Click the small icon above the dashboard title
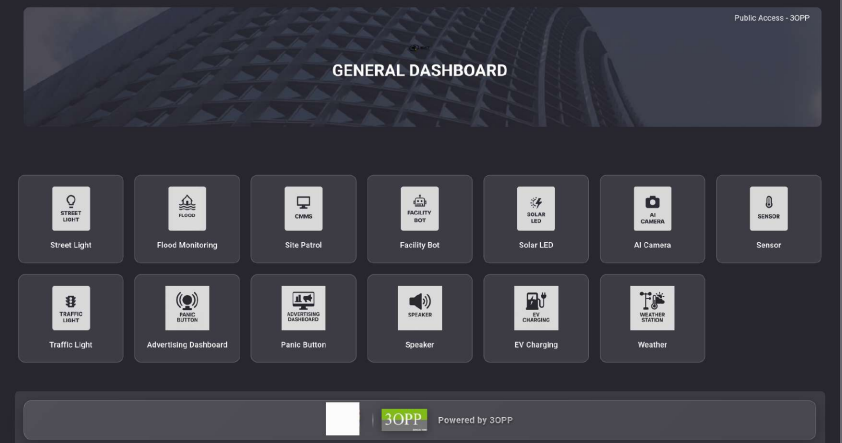Screen dimensions: 842x443 [x=418, y=48]
